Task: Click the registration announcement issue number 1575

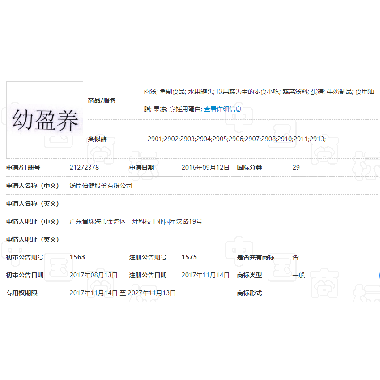Action: (x=189, y=257)
